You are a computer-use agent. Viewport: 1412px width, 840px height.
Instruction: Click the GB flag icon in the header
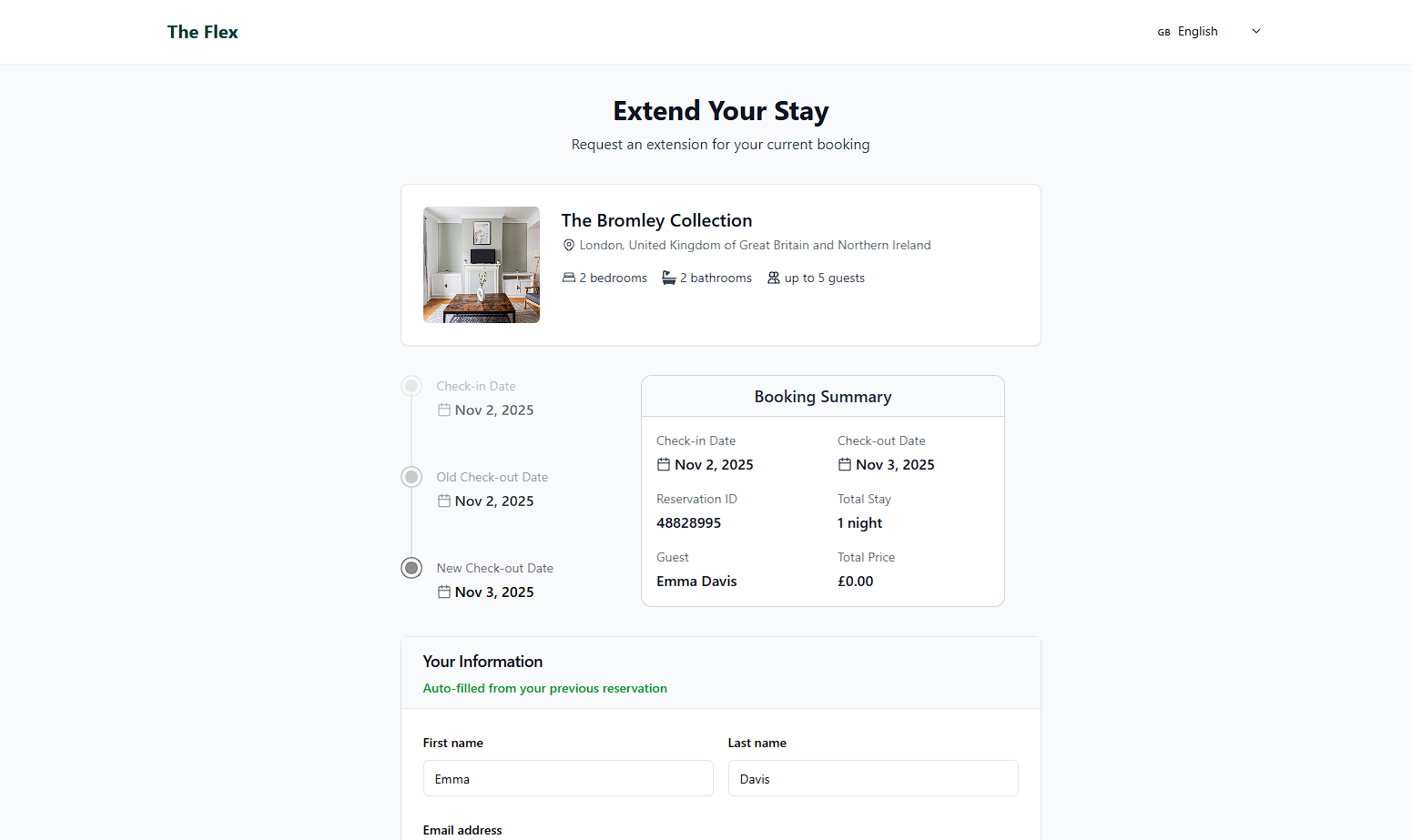[1163, 31]
